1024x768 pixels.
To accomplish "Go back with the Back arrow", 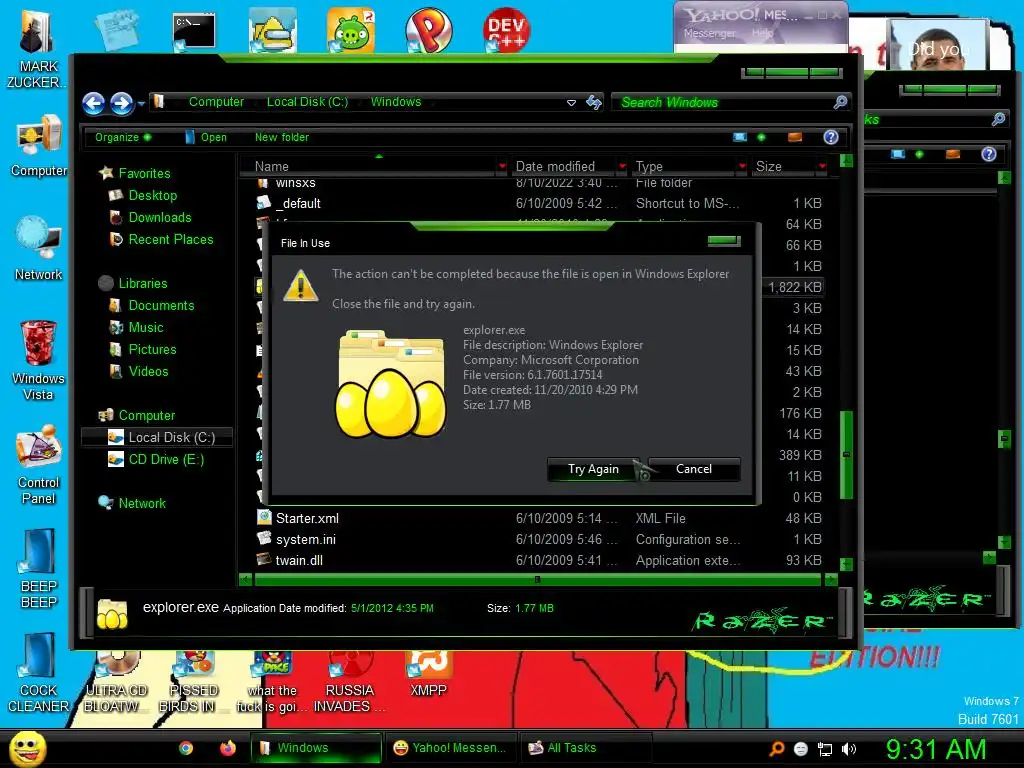I will pyautogui.click(x=93, y=103).
